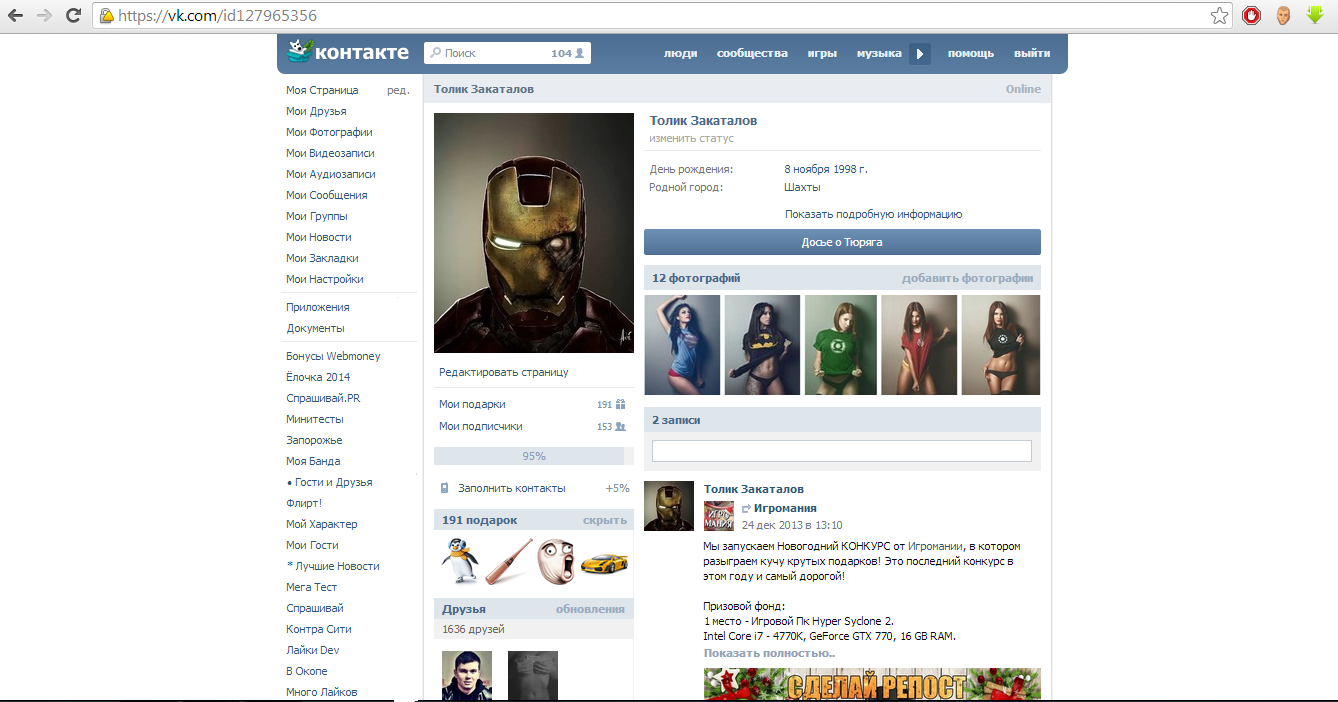Open помощь in top menu
The height and width of the screenshot is (702, 1338).
pyautogui.click(x=971, y=54)
